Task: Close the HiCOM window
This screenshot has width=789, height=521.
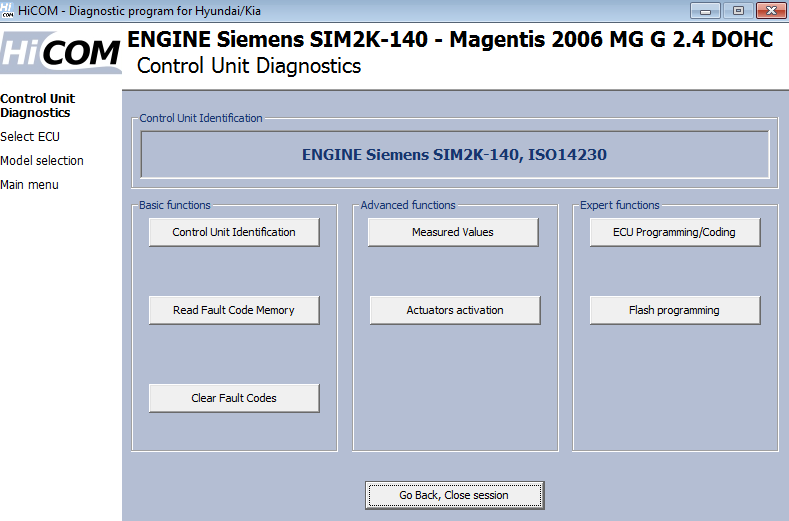Action: tap(771, 11)
